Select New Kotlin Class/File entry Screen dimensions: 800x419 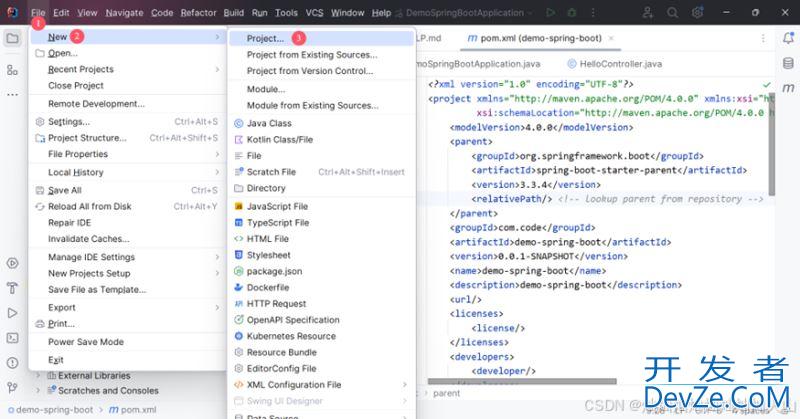tap(321, 139)
